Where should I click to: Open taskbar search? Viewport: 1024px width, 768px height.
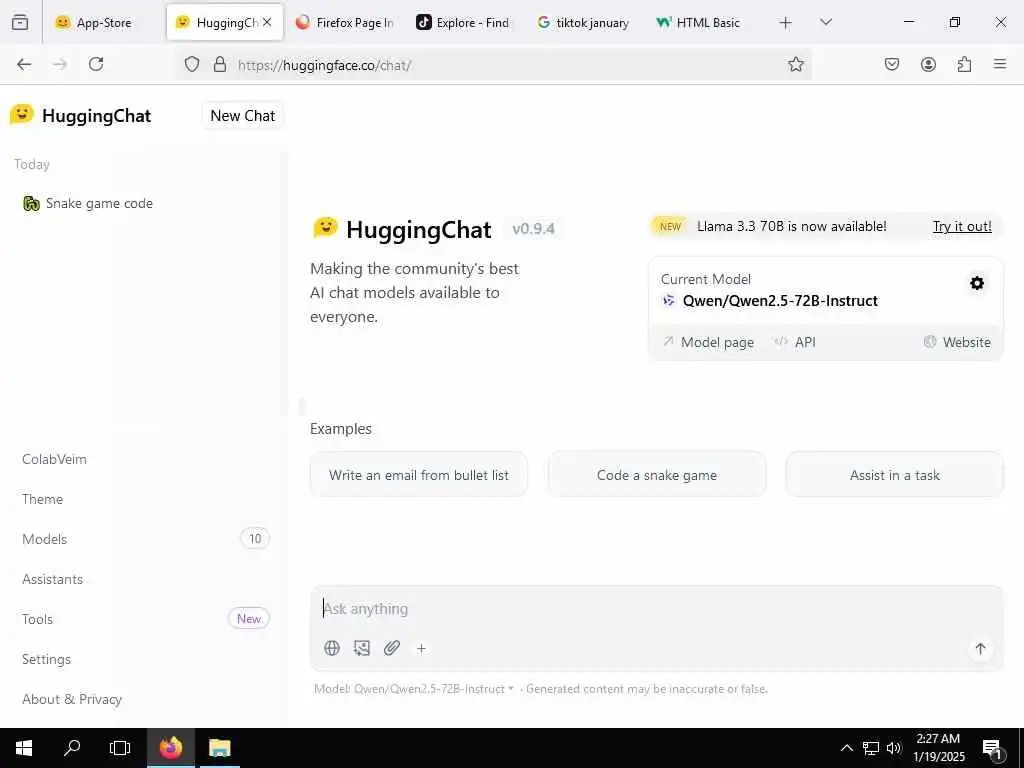pos(72,748)
